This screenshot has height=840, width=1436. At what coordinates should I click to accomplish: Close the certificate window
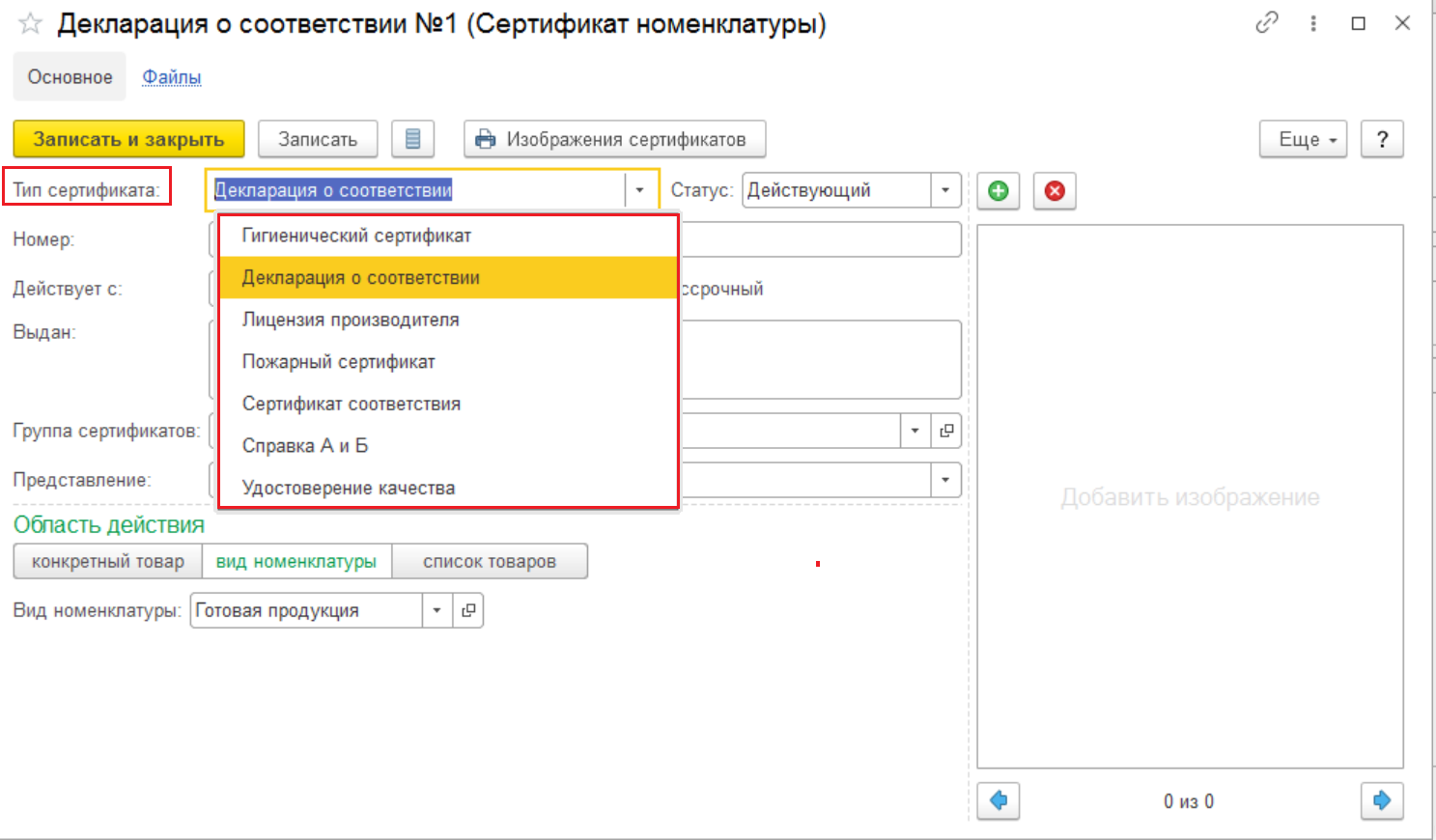1403,23
